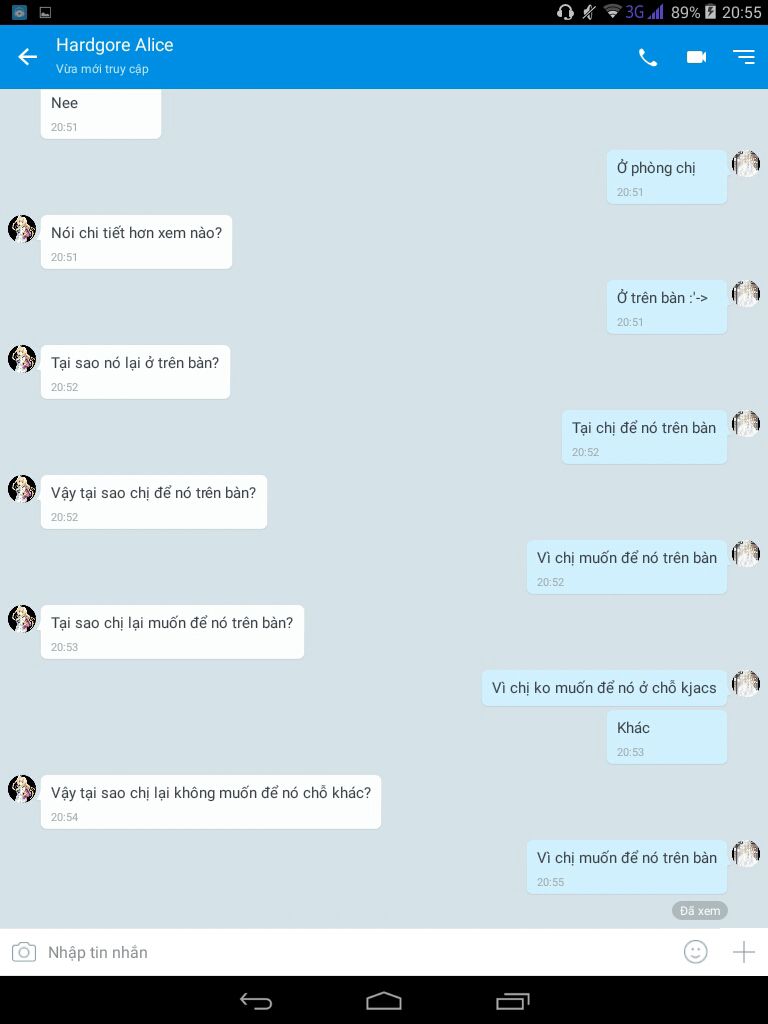
Task: Select message 'Tại sao nó lại ở trên bàn?'
Action: coord(135,372)
